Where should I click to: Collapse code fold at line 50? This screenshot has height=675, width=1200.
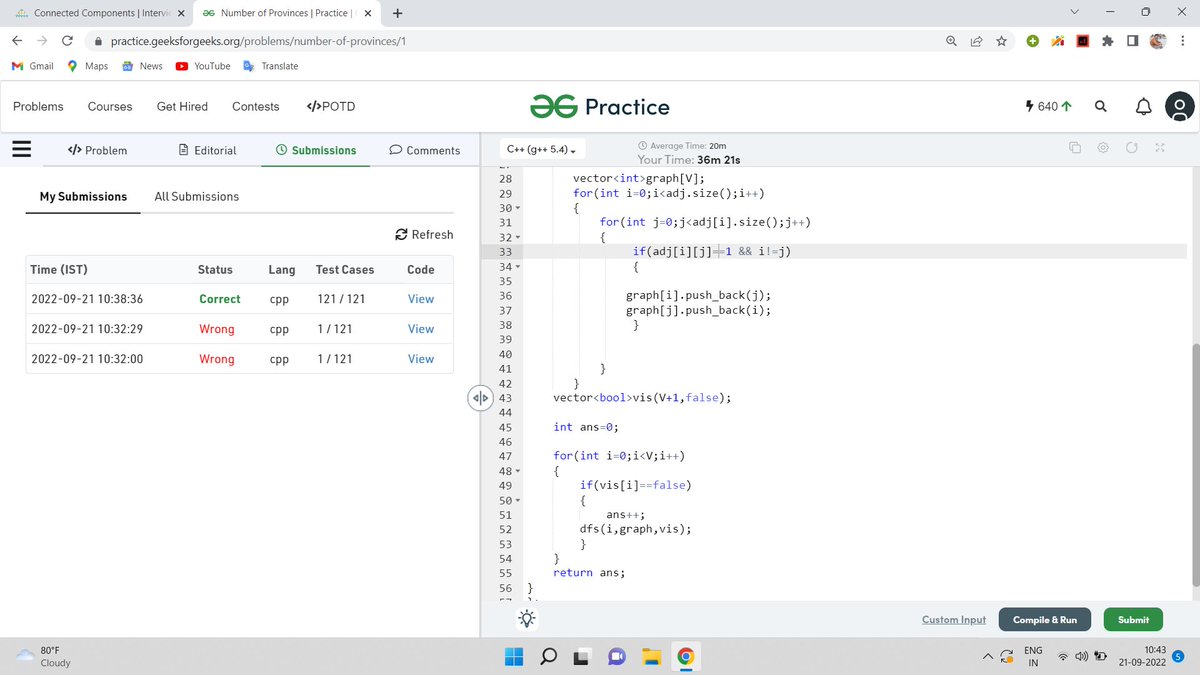518,500
